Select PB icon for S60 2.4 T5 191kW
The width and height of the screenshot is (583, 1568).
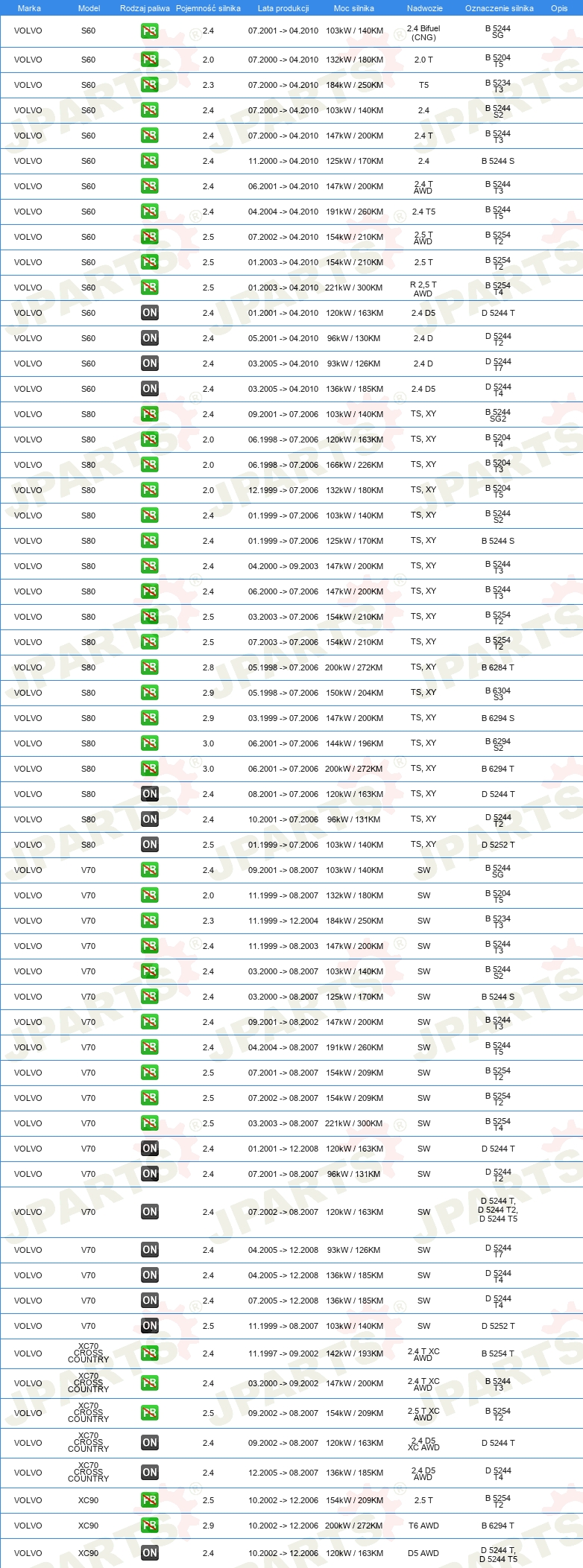[150, 212]
